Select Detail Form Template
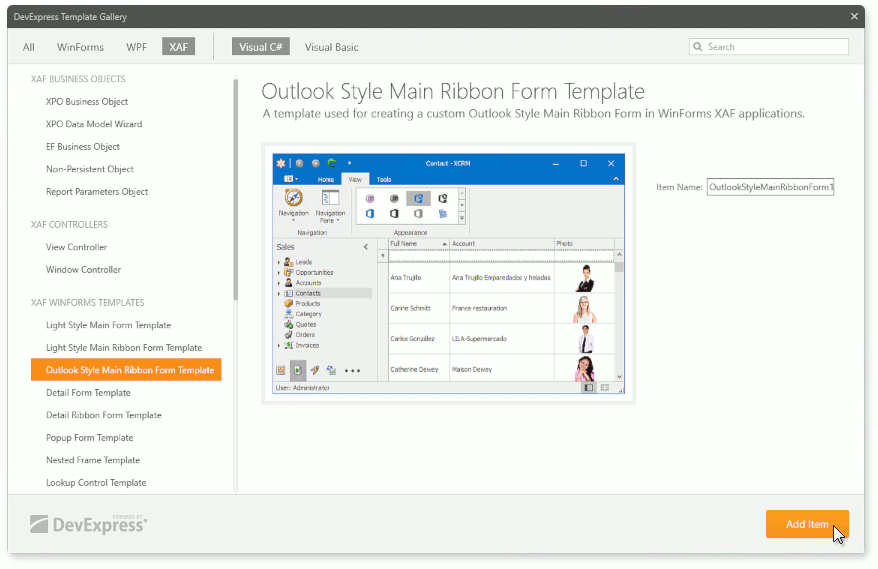 point(88,393)
